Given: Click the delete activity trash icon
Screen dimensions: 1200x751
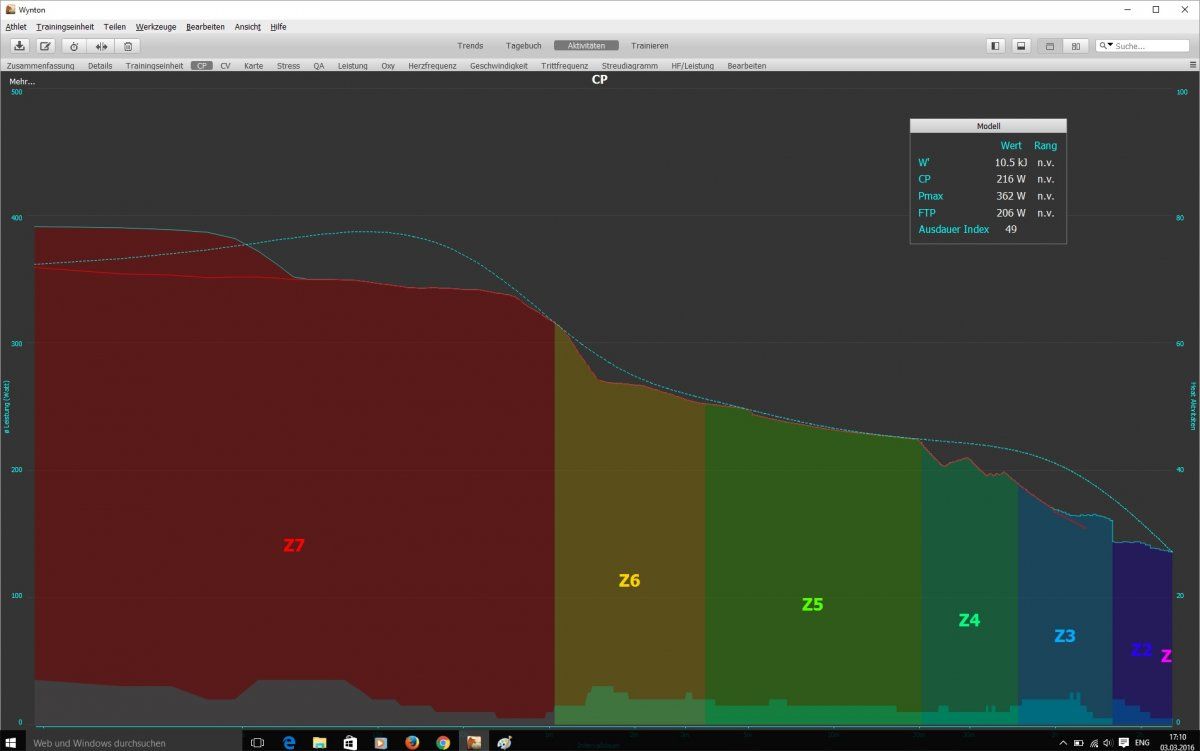Looking at the screenshot, I should point(128,46).
